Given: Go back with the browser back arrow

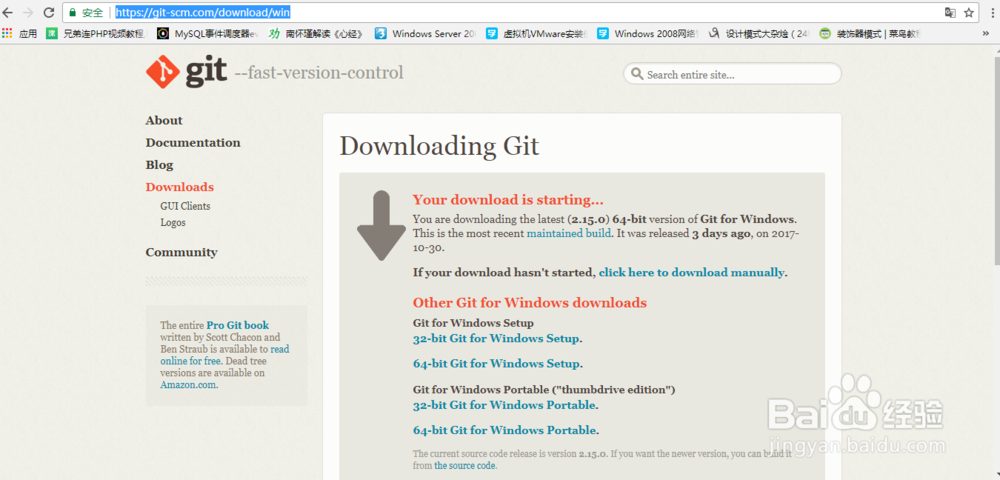Looking at the screenshot, I should click(8, 12).
